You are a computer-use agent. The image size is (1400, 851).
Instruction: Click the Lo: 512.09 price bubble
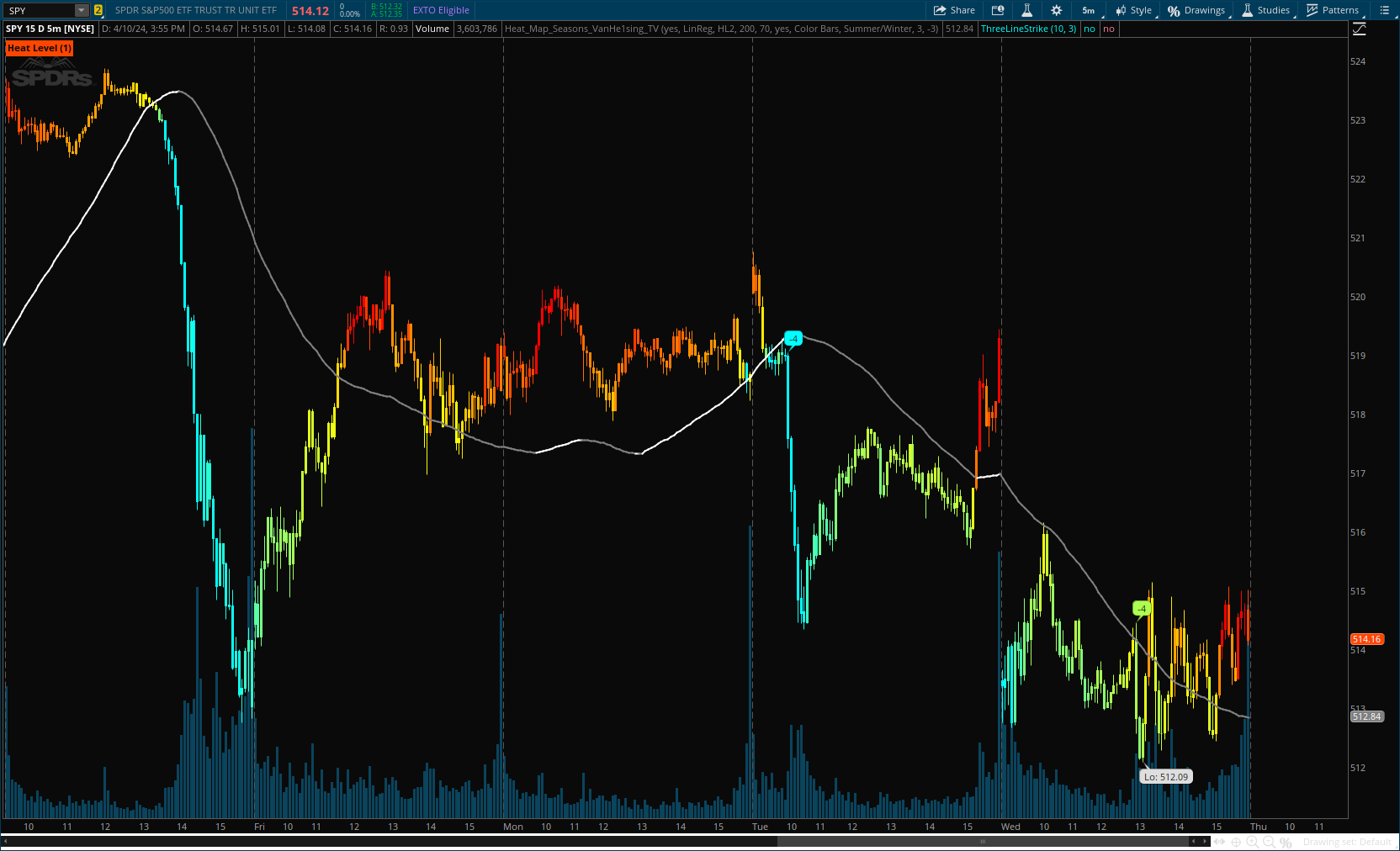pyautogui.click(x=1166, y=777)
